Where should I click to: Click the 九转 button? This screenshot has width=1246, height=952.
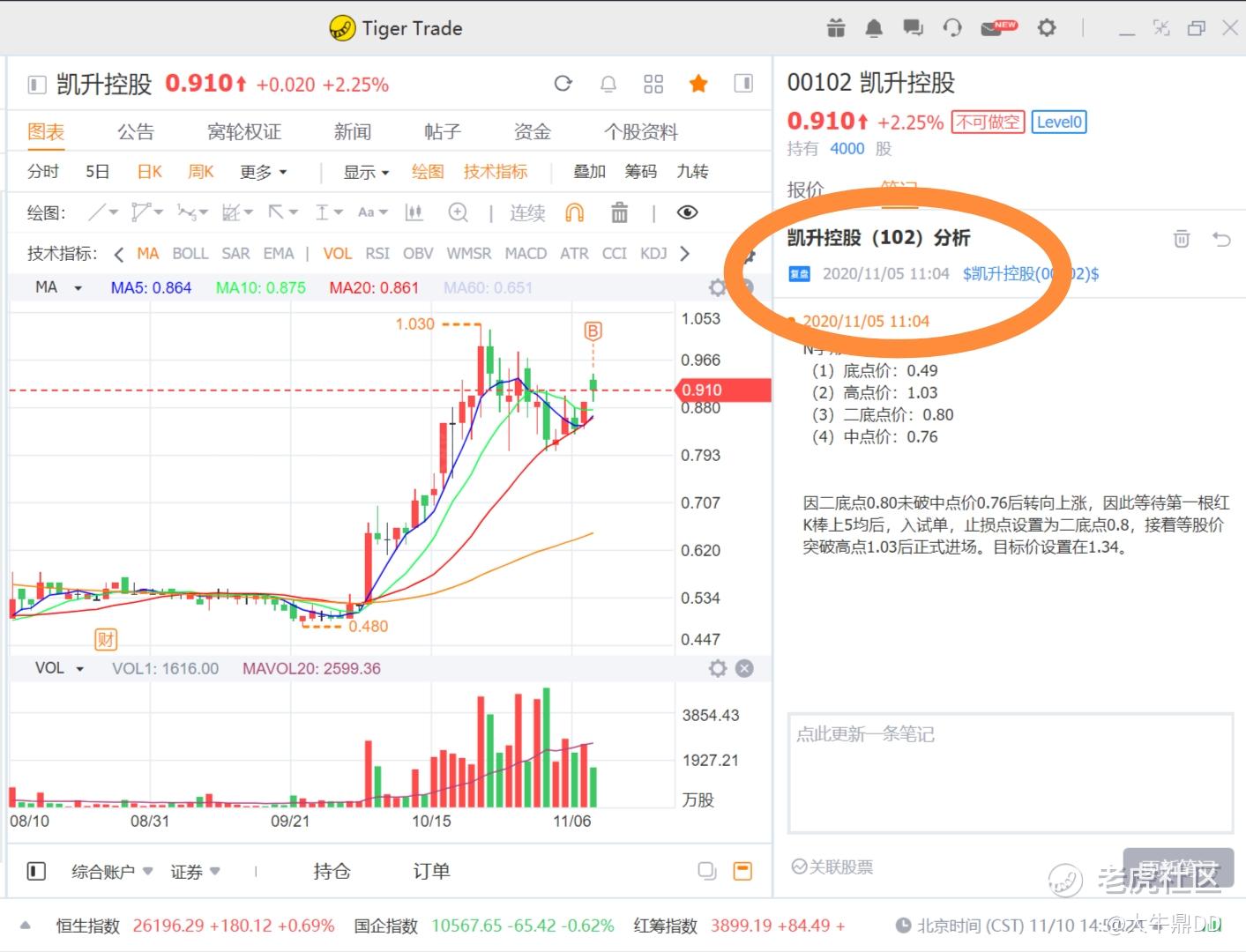pyautogui.click(x=692, y=172)
